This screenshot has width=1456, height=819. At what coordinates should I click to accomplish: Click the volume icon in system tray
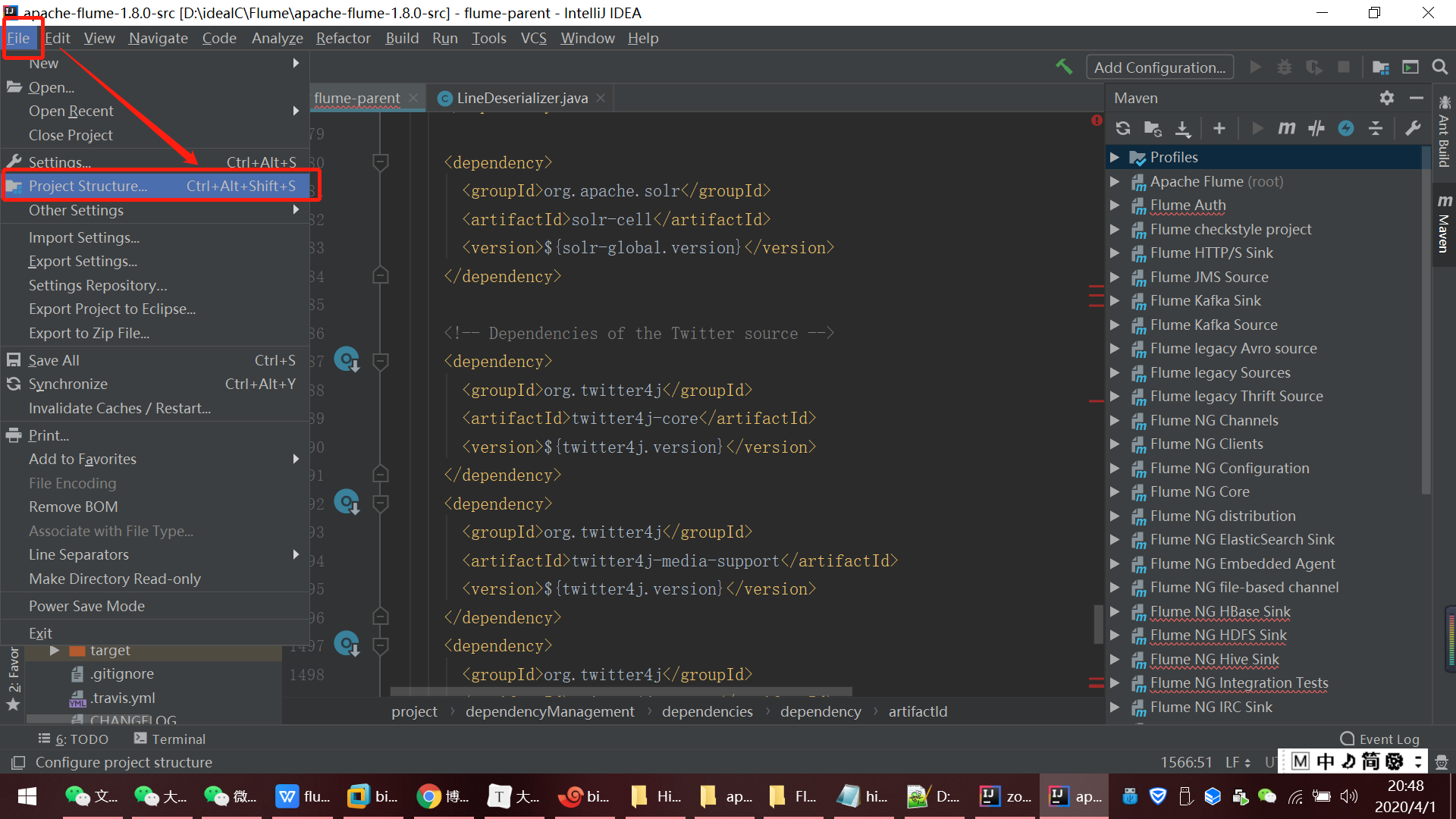(1348, 796)
